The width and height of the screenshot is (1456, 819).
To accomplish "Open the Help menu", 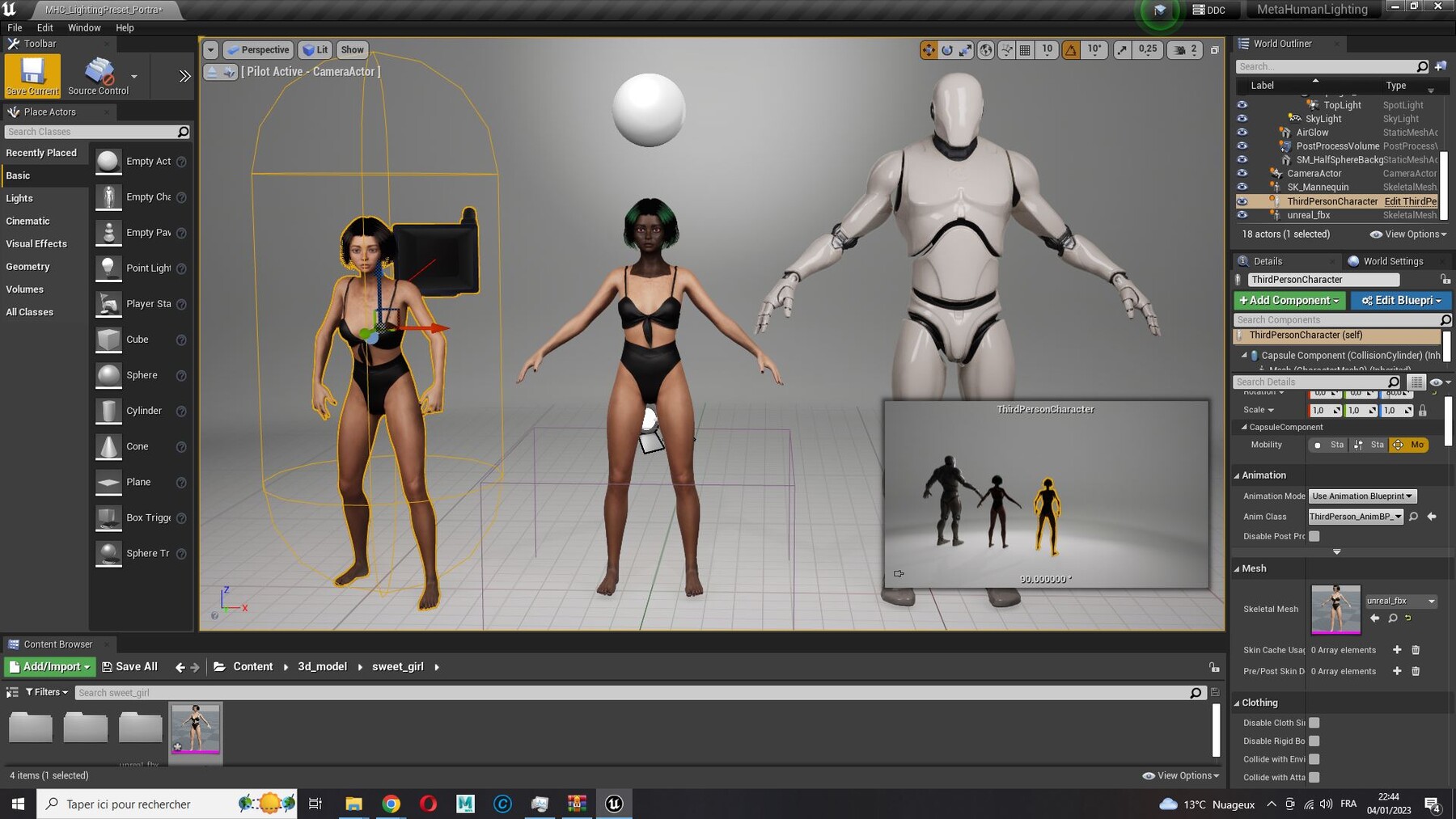I will point(125,27).
